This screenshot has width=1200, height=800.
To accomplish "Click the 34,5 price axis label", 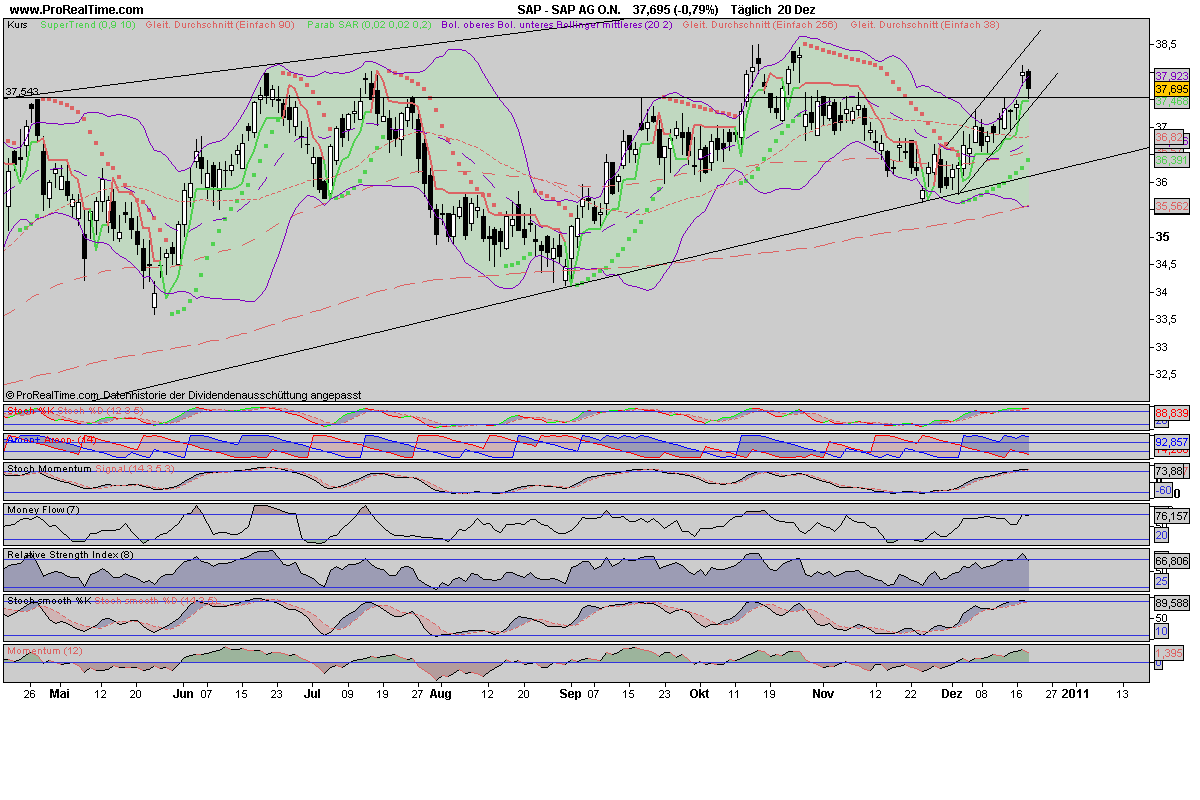I will click(1168, 265).
